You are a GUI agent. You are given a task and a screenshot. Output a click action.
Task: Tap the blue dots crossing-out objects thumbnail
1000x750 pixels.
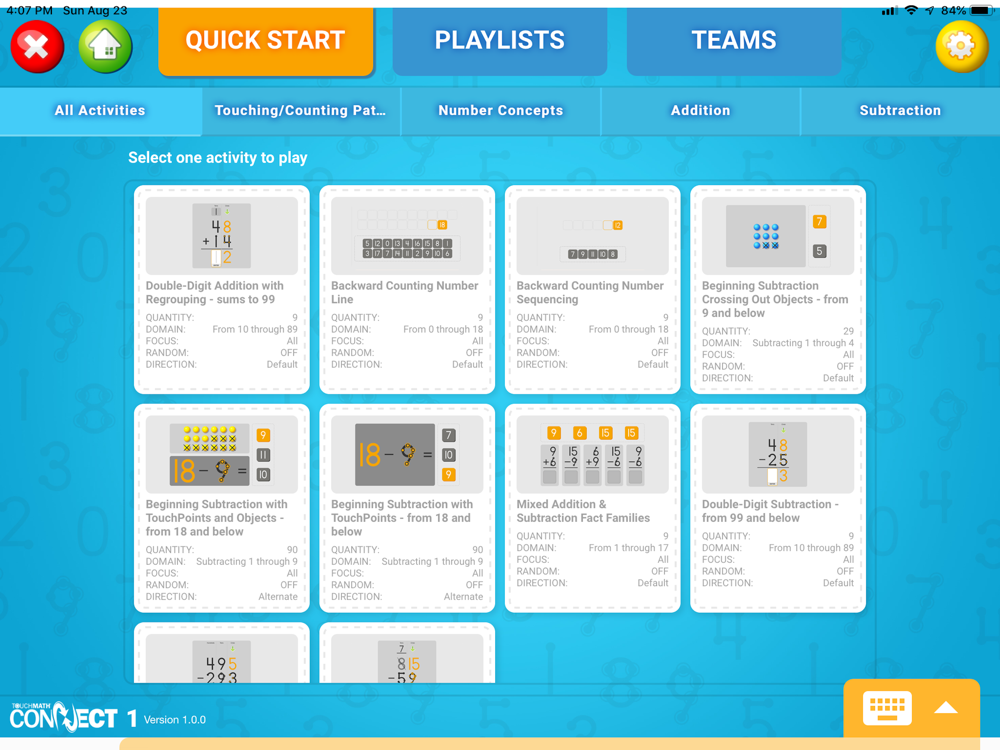(778, 236)
